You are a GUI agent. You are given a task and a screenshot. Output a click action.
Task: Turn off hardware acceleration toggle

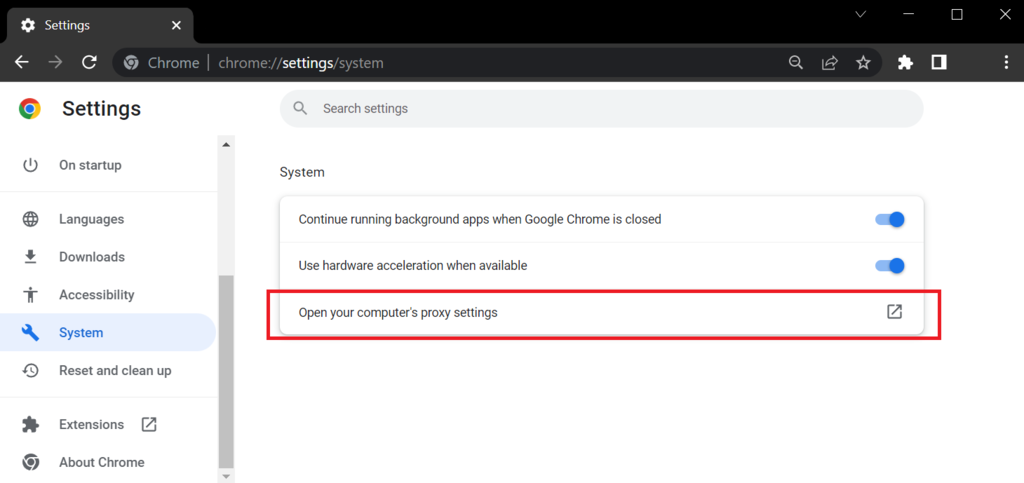(889, 266)
